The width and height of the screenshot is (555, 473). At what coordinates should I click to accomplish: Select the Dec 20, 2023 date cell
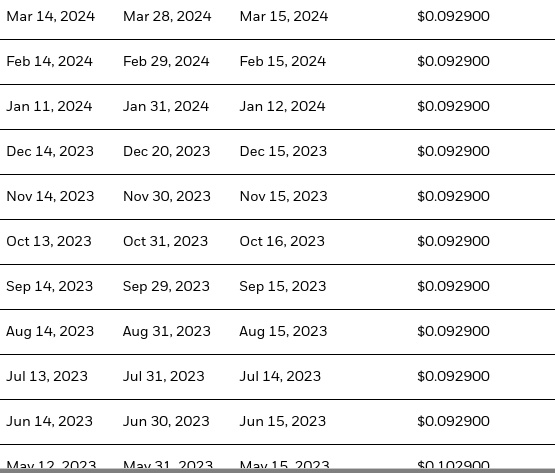click(x=166, y=152)
